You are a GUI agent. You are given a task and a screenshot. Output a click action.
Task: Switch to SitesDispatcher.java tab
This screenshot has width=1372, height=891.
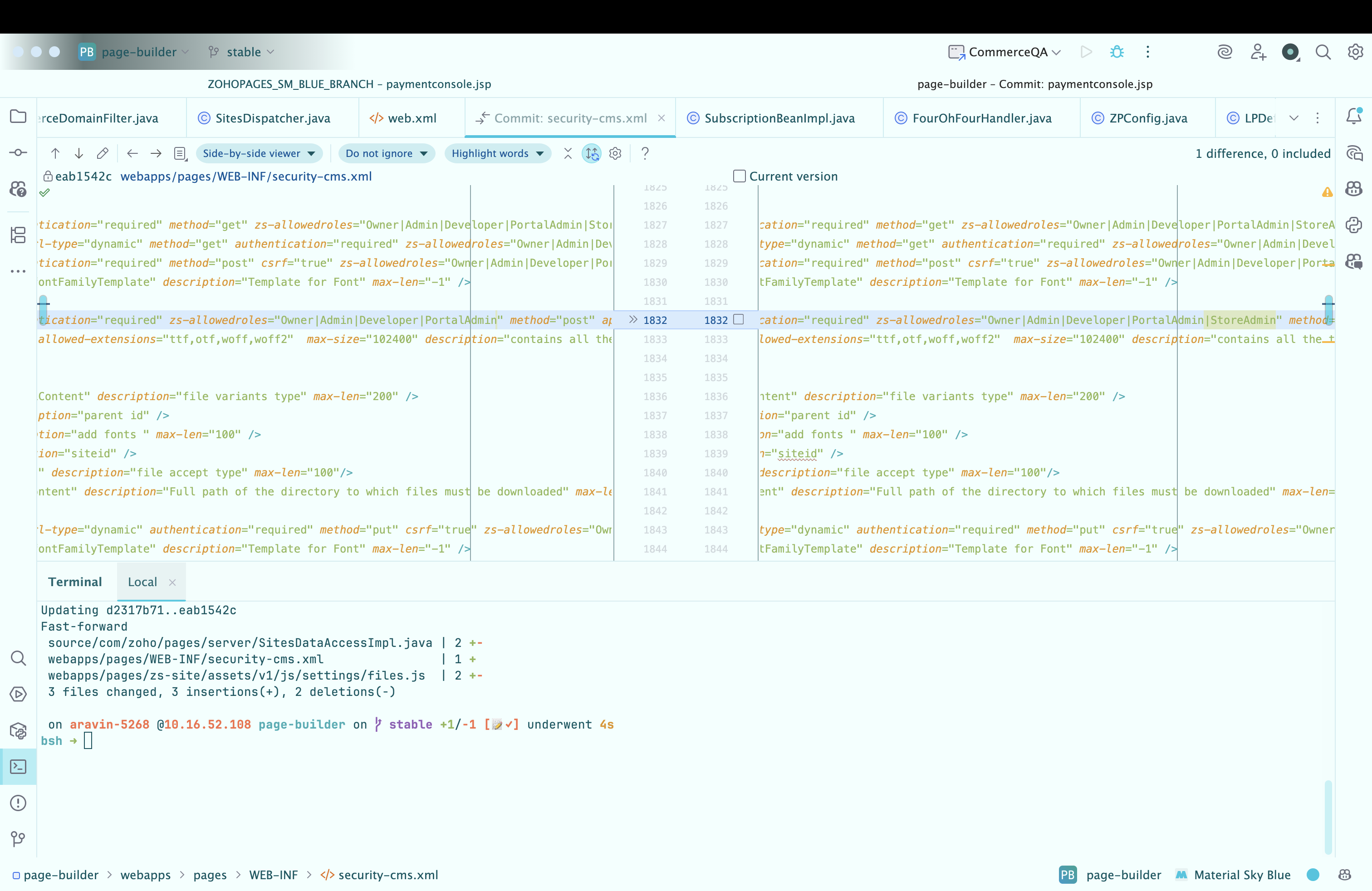point(272,118)
